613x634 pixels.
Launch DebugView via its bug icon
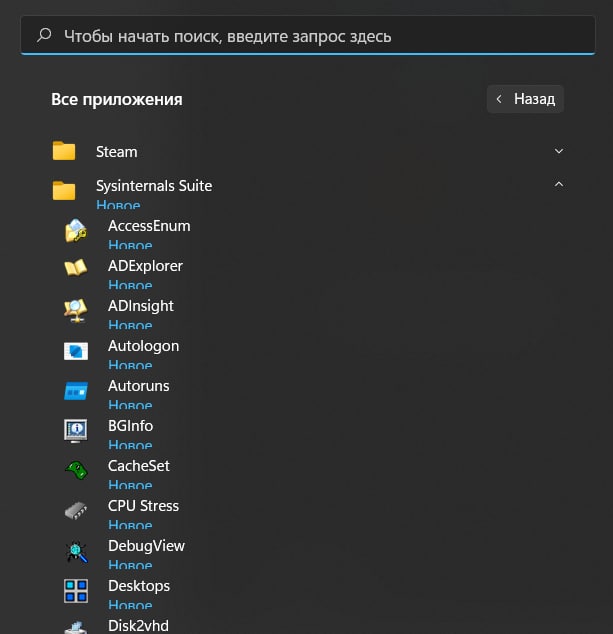[x=76, y=552]
